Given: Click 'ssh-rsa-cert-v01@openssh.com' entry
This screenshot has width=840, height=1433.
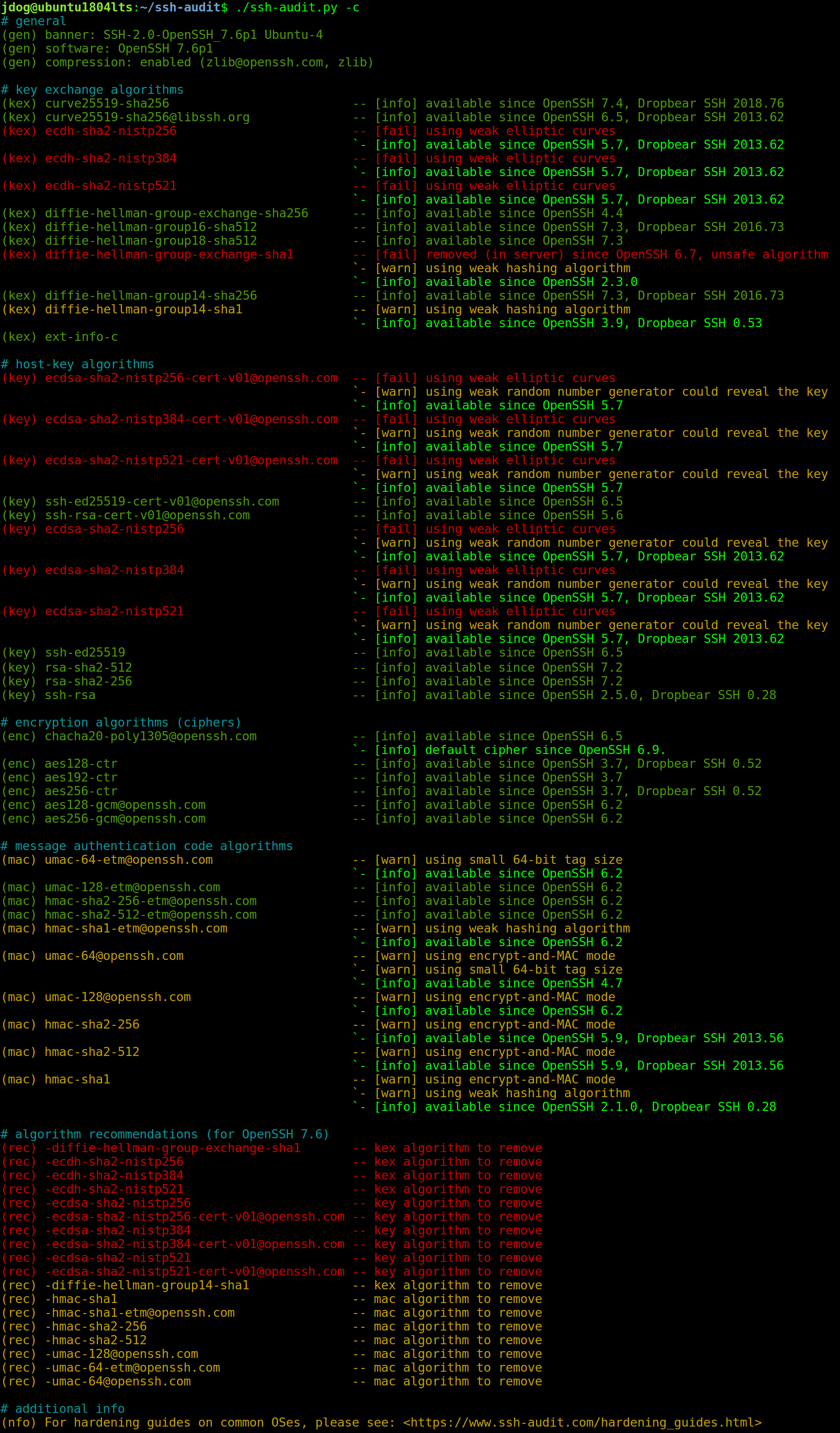Looking at the screenshot, I should 147,515.
